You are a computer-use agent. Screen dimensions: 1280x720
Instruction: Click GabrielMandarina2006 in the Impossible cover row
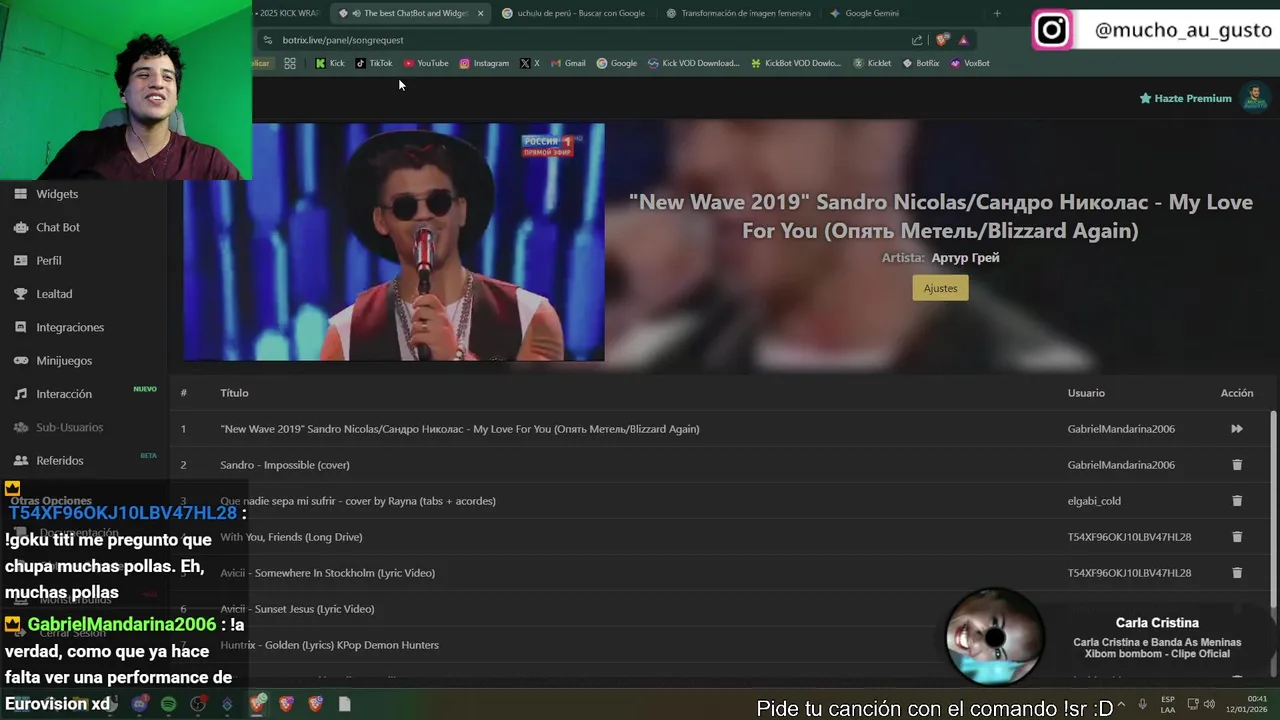tap(1121, 465)
